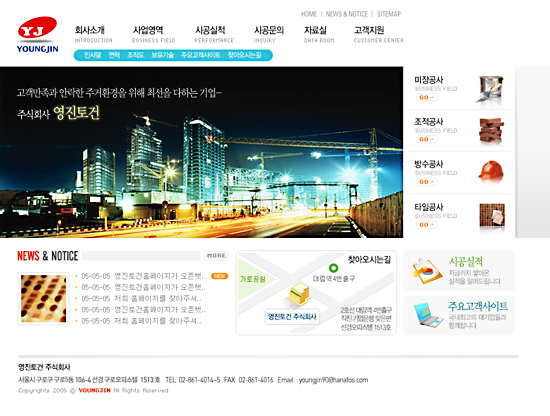Open fourth news row 영진토건홈페이지가 오픈했..
This screenshot has width=550, height=416.
tap(143, 310)
